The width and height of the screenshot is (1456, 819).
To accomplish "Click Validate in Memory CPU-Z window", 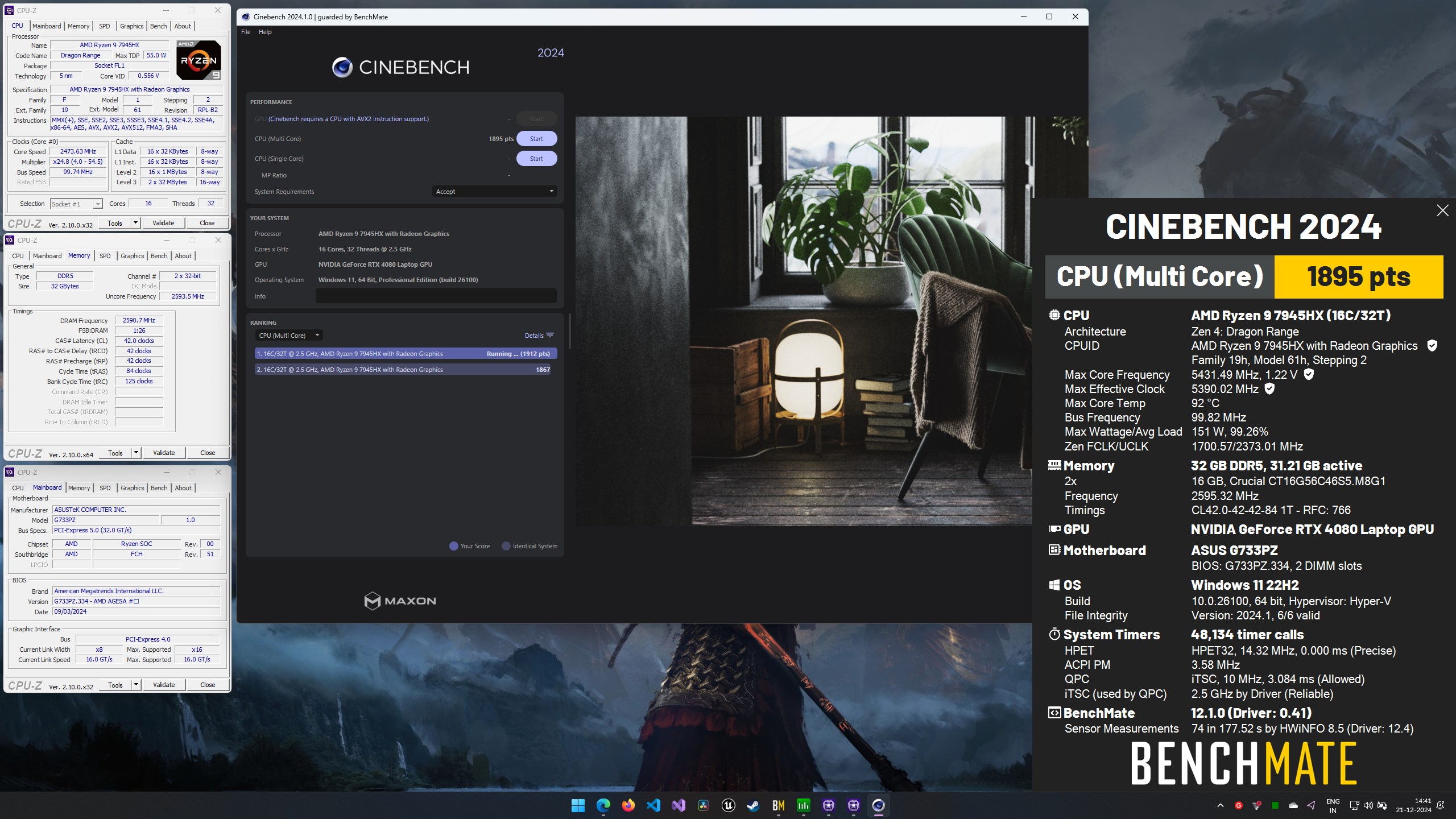I will point(164,453).
